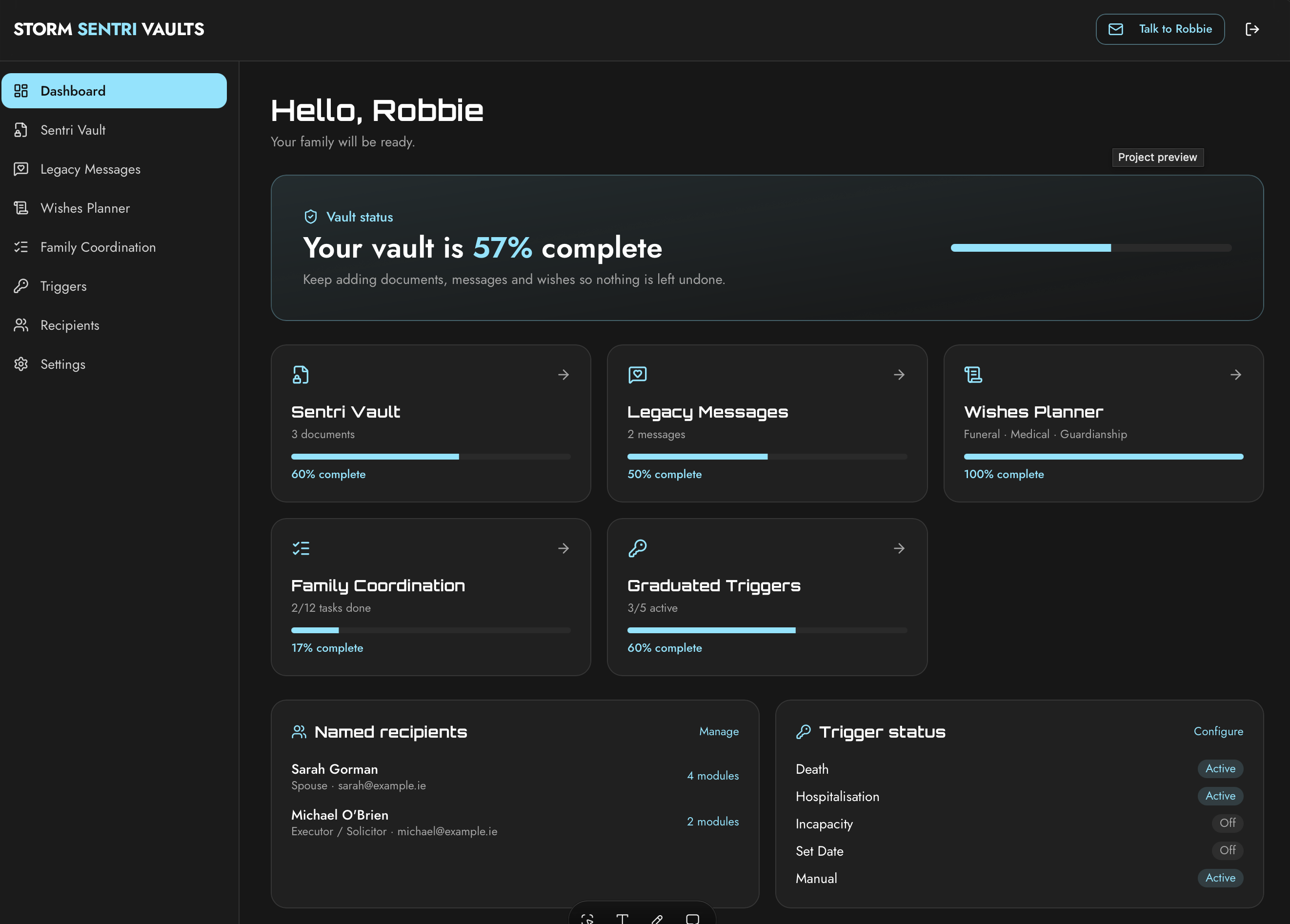Image resolution: width=1290 pixels, height=924 pixels.
Task: Click the 'Hospitalisation' trigger label
Action: click(837, 797)
